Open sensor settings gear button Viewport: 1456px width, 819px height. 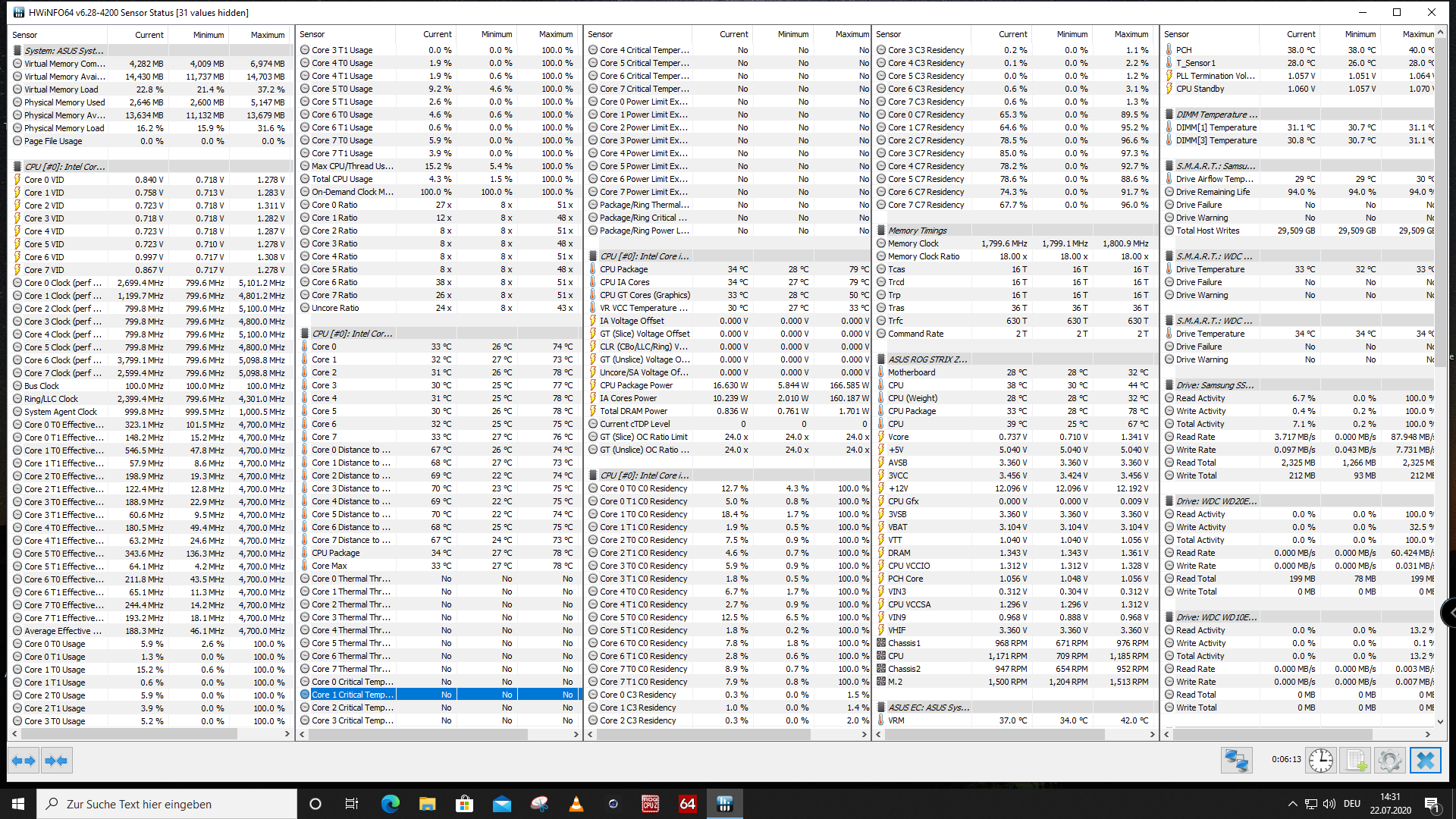click(x=1390, y=761)
